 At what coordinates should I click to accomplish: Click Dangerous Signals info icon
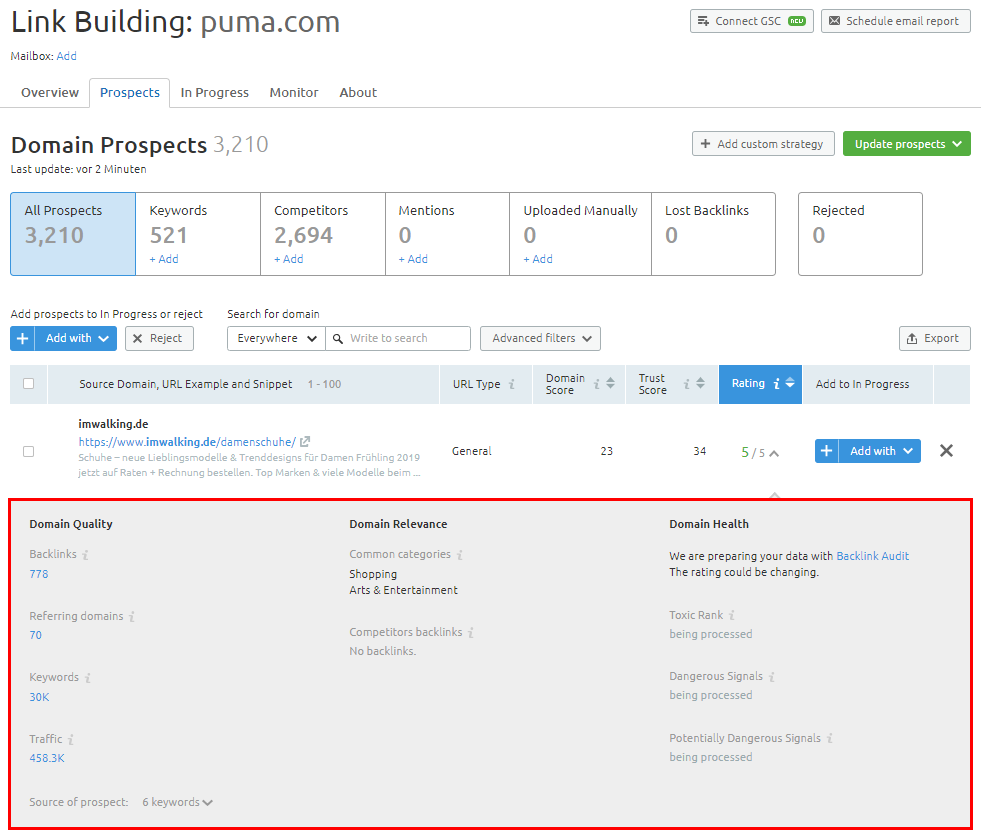(771, 677)
